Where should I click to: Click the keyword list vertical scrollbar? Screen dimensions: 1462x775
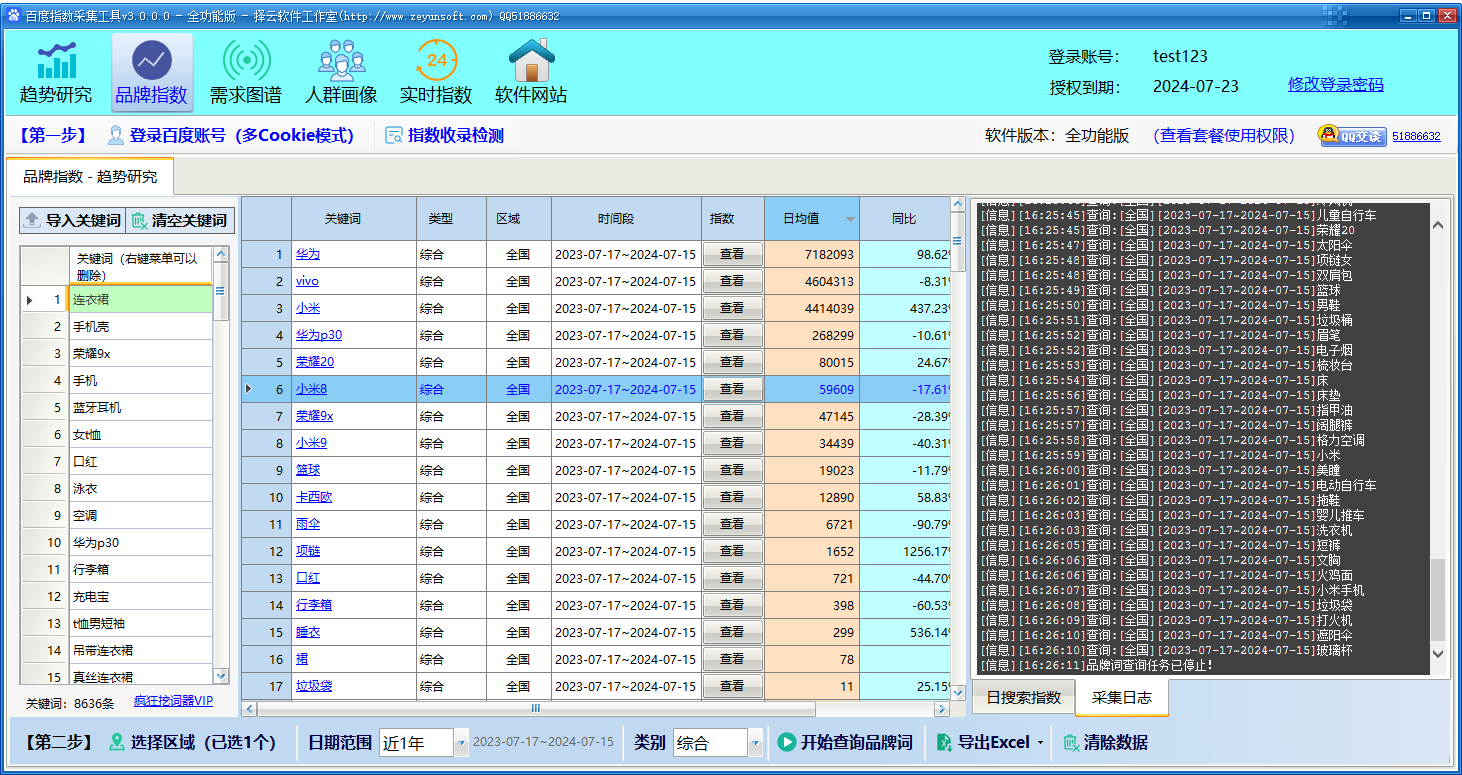(x=221, y=466)
